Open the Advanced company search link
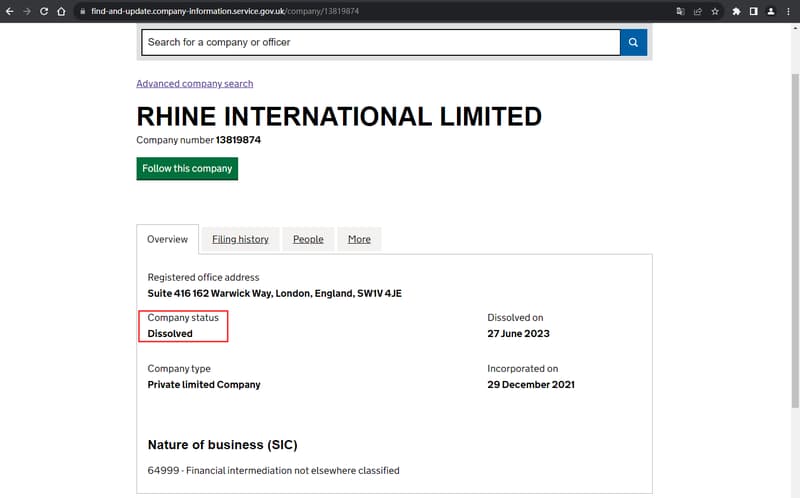800x498 pixels. [194, 84]
